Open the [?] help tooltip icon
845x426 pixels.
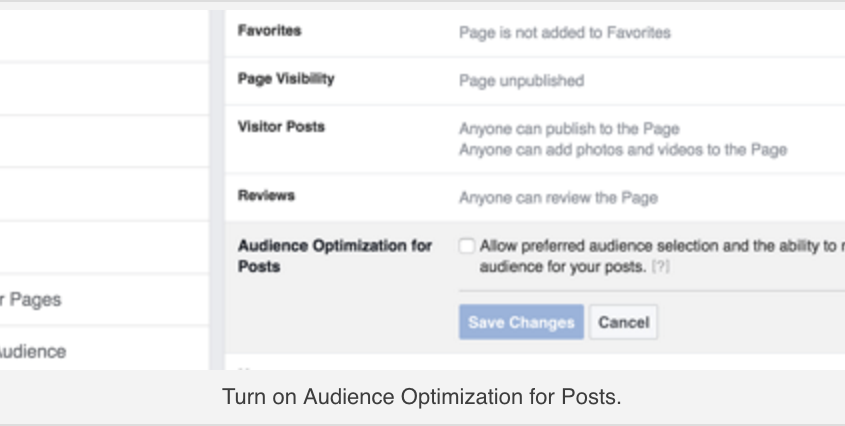coord(661,266)
